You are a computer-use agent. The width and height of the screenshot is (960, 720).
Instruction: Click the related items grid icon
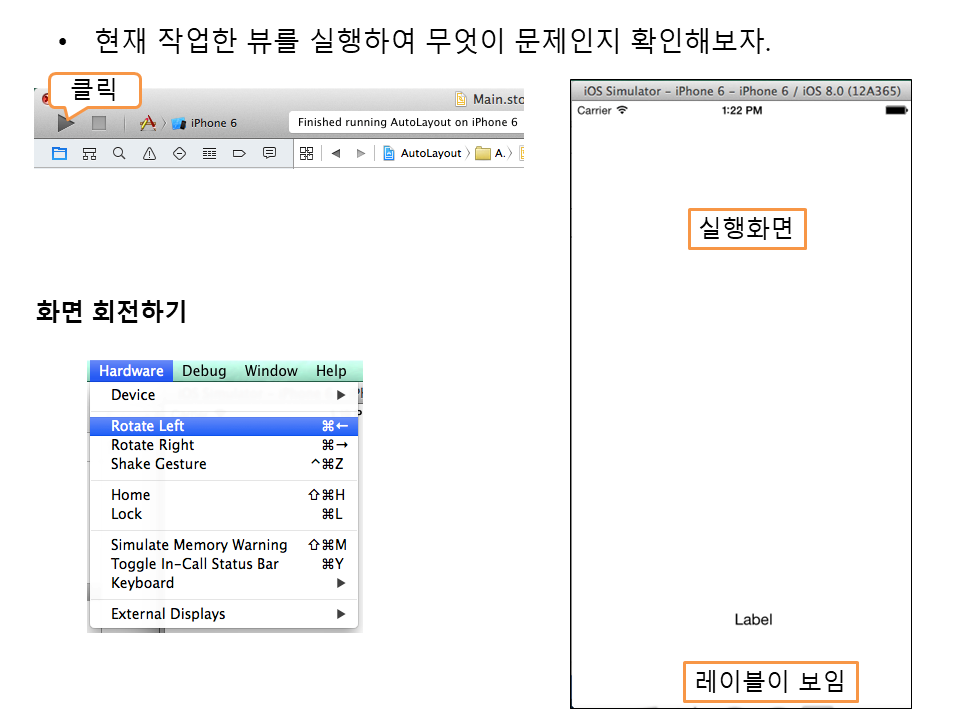click(x=307, y=153)
